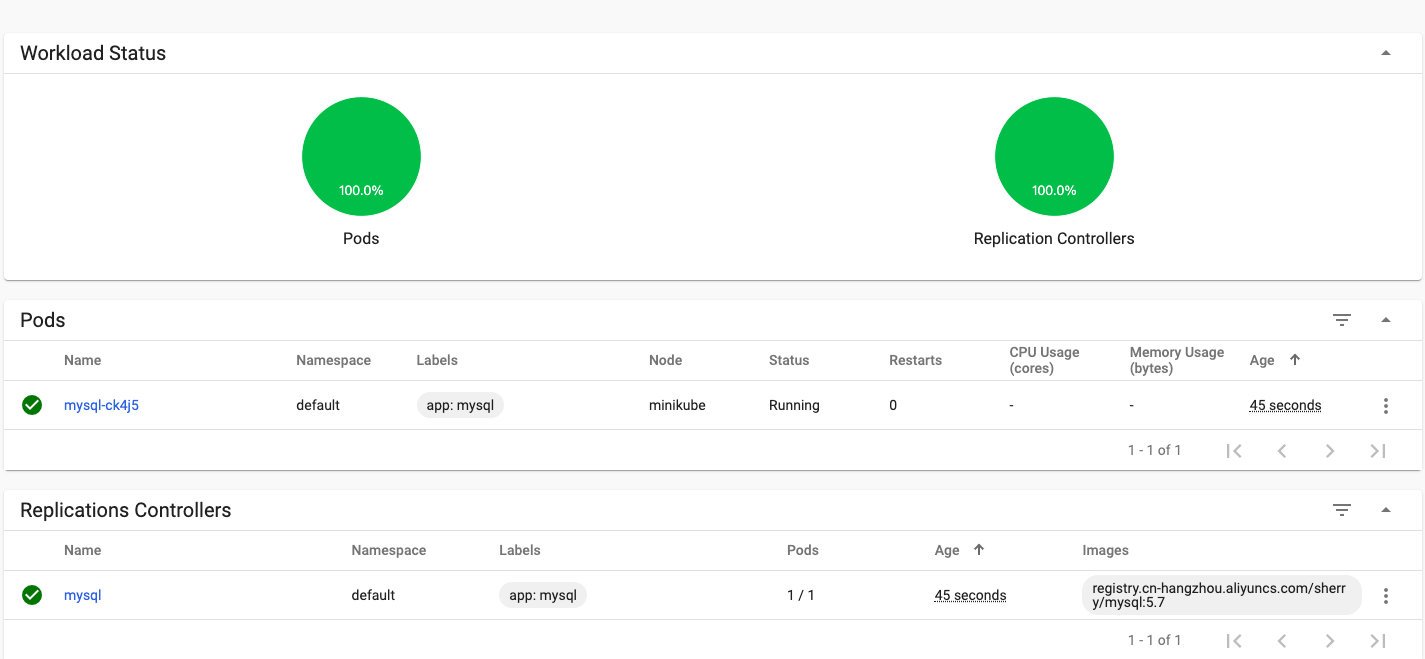Click the Pods card title

coord(42,320)
